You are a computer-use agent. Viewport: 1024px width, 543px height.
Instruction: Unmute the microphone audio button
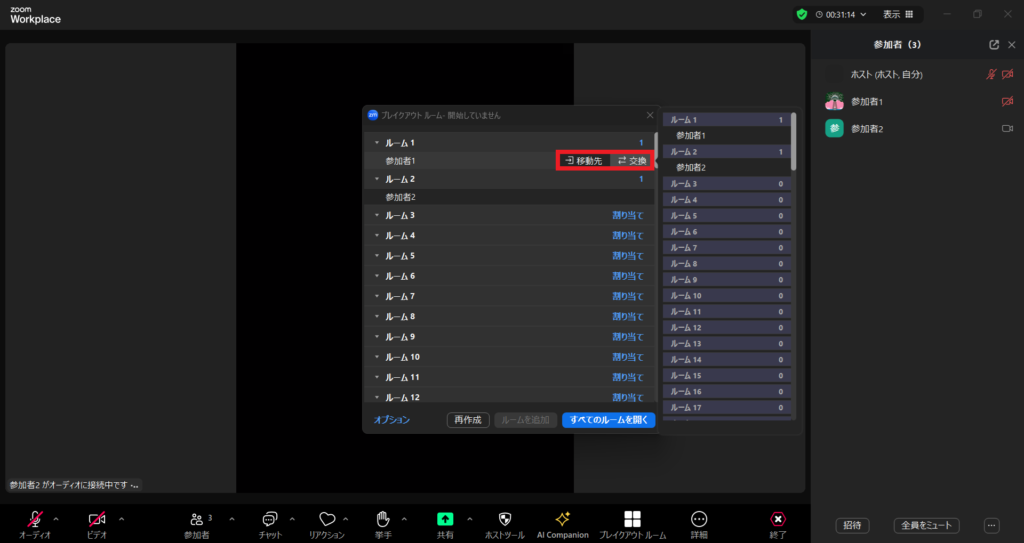point(35,519)
